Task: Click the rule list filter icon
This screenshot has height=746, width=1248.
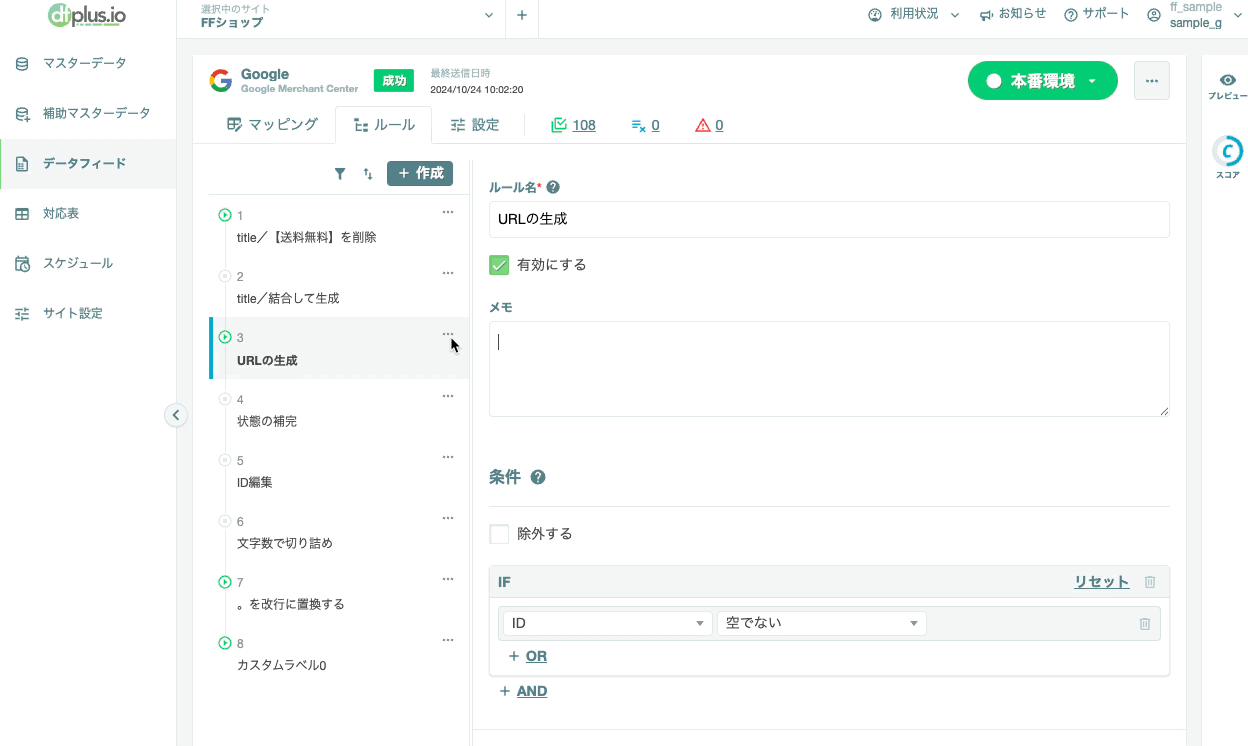Action: click(340, 174)
